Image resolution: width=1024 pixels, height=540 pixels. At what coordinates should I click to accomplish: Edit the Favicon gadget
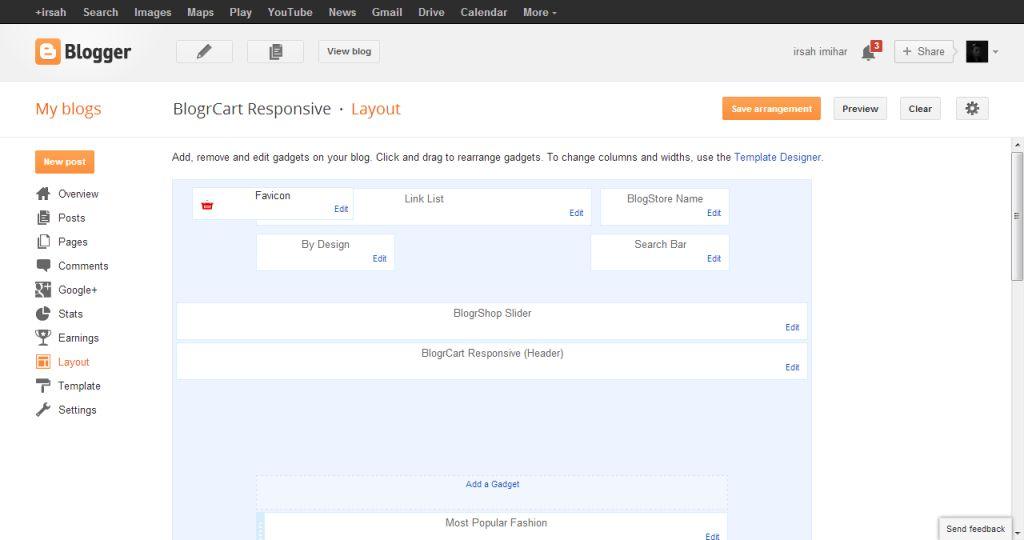click(341, 209)
